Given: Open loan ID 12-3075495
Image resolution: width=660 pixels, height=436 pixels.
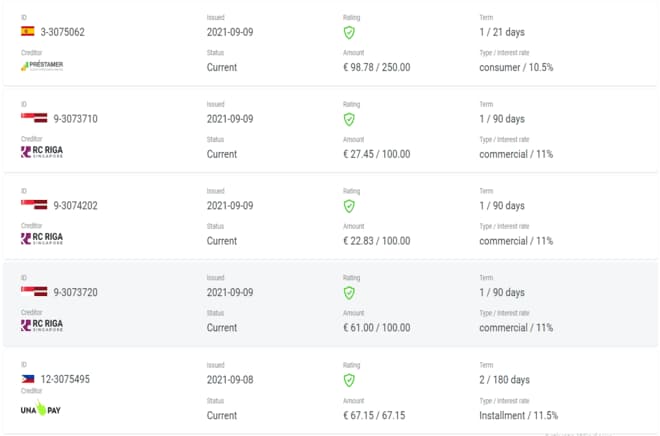Looking at the screenshot, I should (x=65, y=379).
